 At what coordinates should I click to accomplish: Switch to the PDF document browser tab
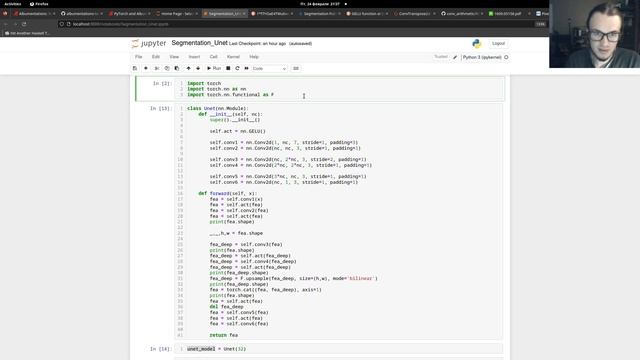pyautogui.click(x=508, y=13)
